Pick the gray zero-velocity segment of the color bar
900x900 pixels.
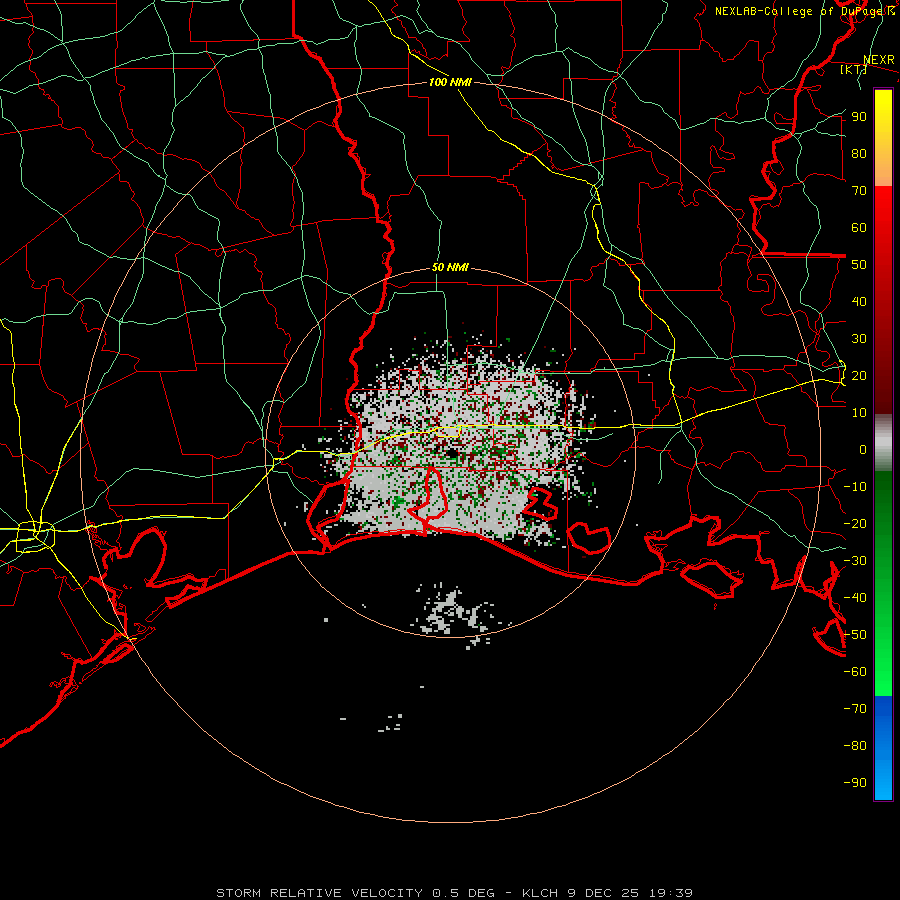coord(883,443)
